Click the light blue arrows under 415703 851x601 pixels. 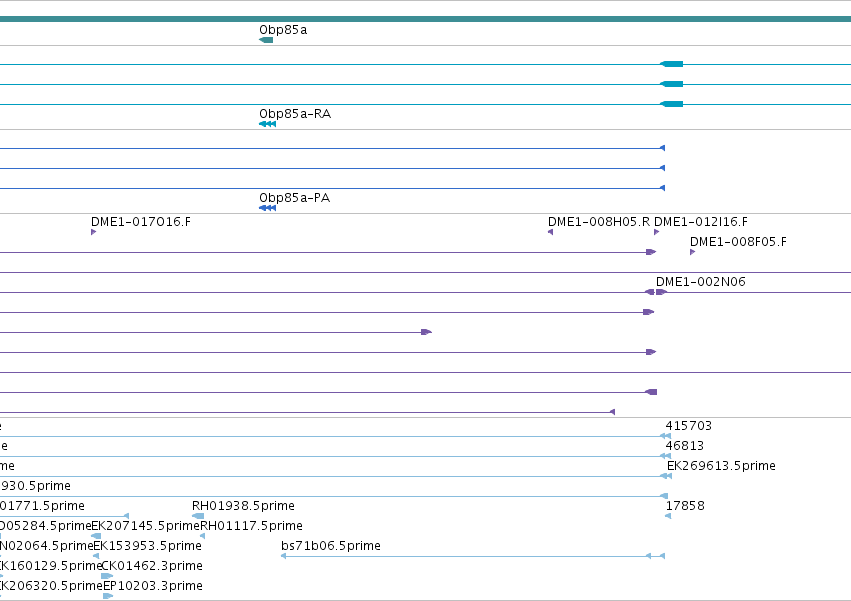click(x=665, y=436)
